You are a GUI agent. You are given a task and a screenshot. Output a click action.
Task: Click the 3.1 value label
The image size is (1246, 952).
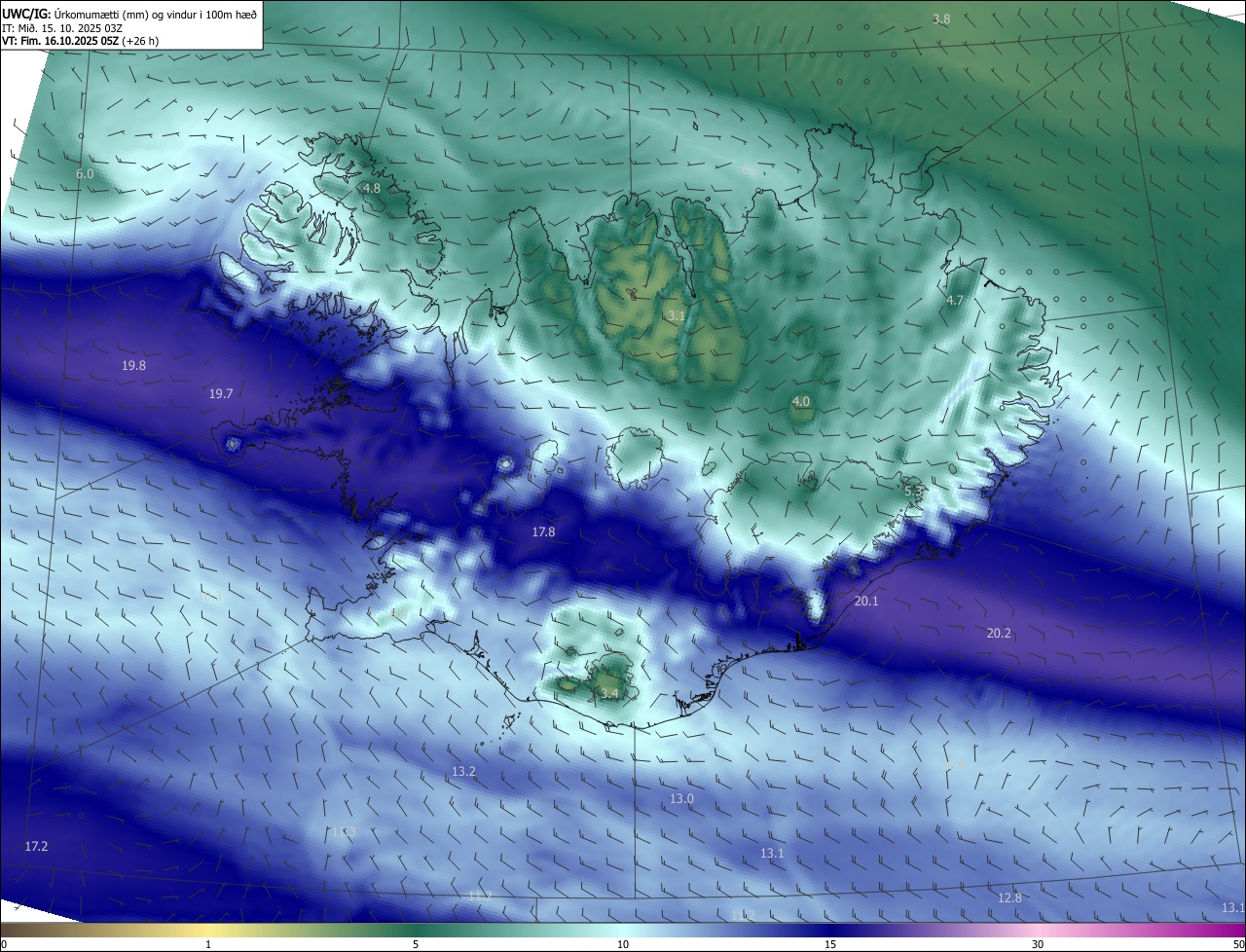click(677, 316)
